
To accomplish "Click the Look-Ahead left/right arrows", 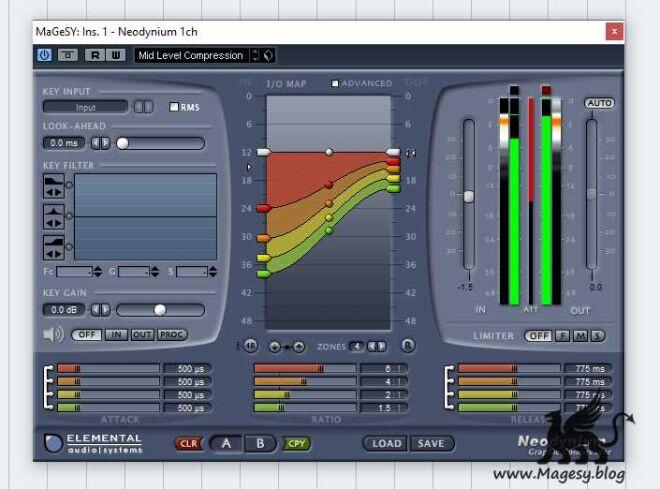I will tap(101, 143).
